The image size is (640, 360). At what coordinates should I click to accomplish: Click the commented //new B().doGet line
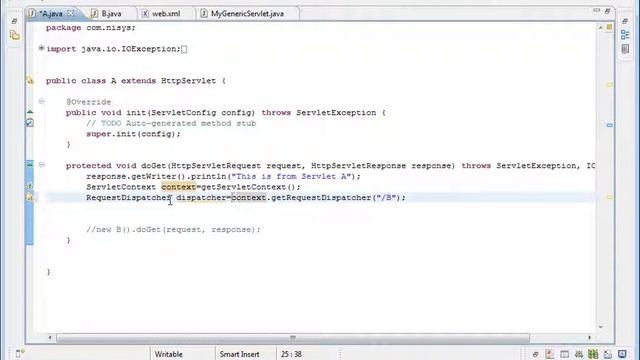click(173, 229)
